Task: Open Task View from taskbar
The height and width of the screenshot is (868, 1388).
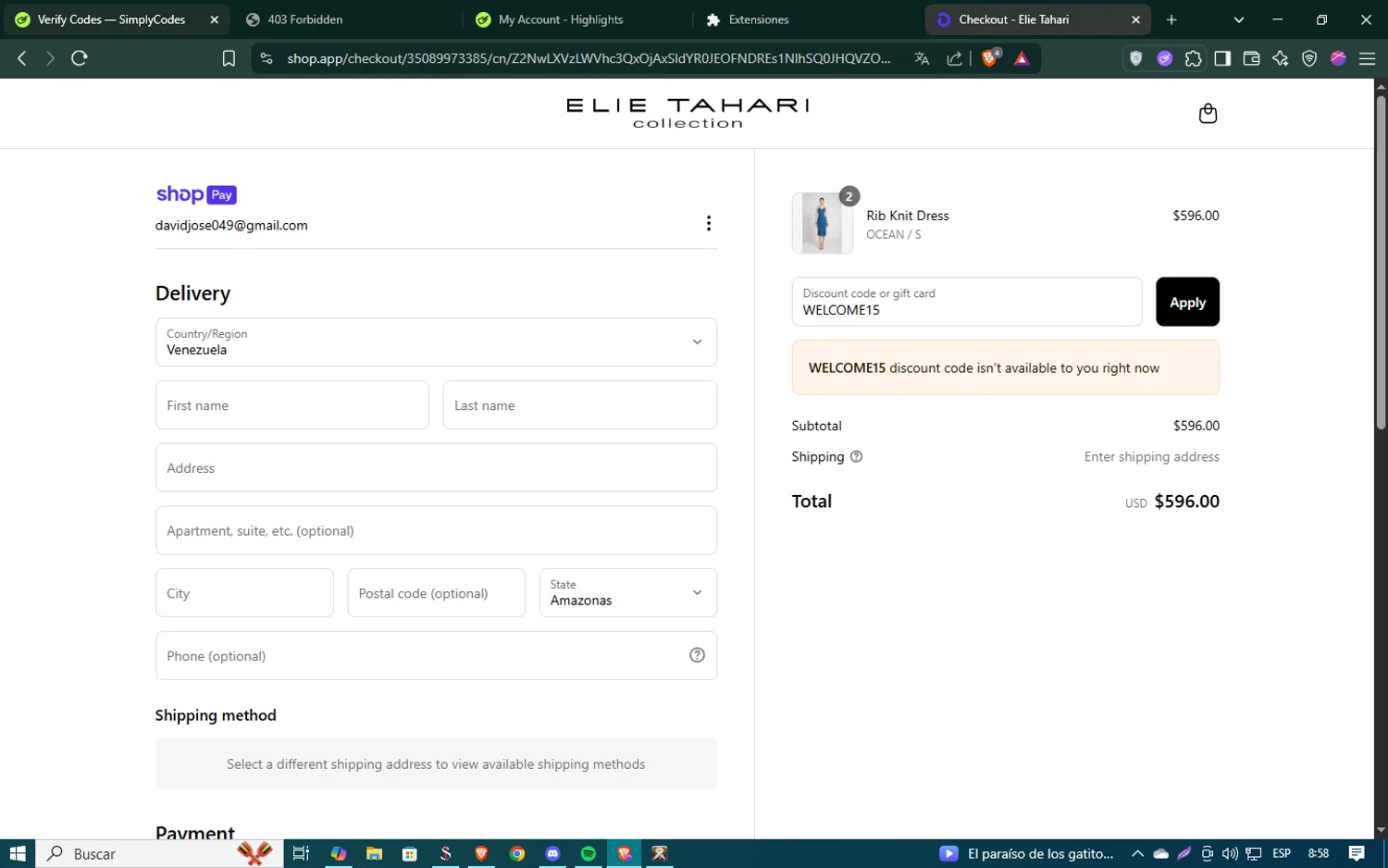Action: click(301, 853)
